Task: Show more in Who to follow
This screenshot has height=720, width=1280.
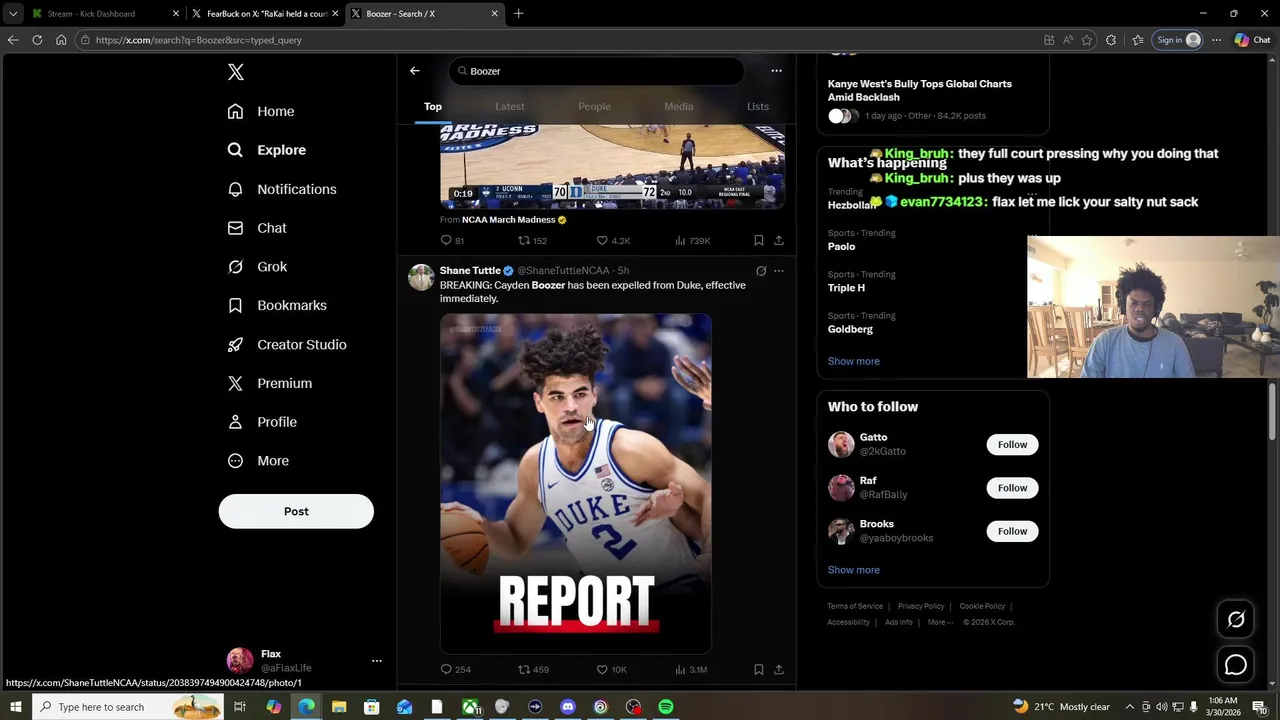Action: point(853,570)
